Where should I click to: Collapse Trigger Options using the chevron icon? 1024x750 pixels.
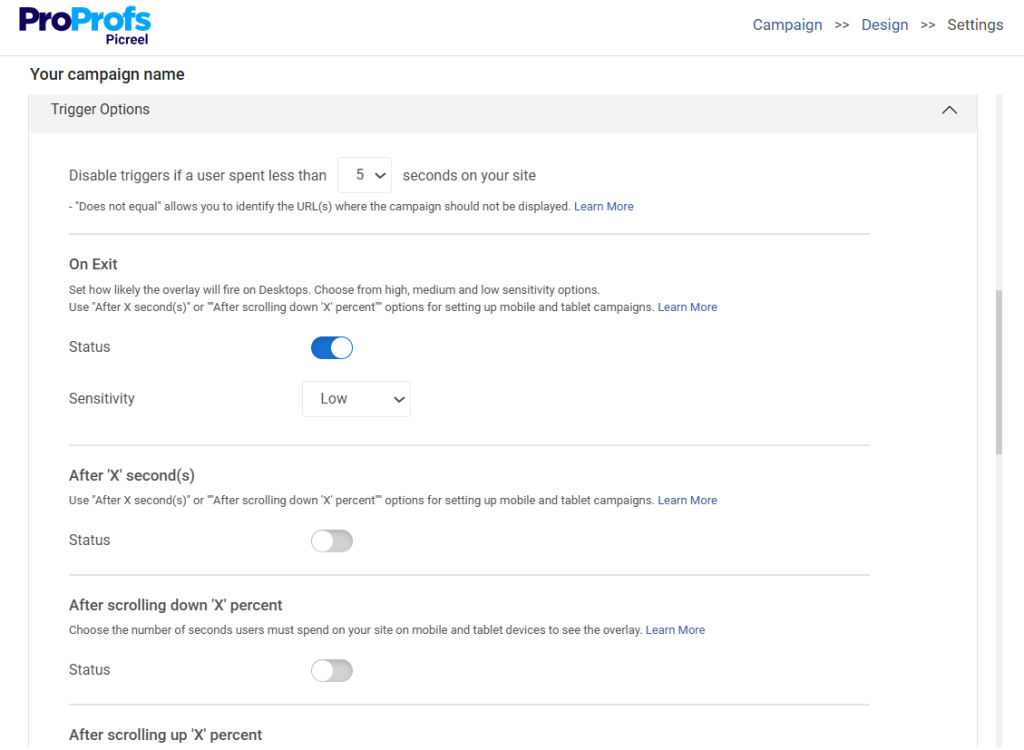(x=948, y=110)
